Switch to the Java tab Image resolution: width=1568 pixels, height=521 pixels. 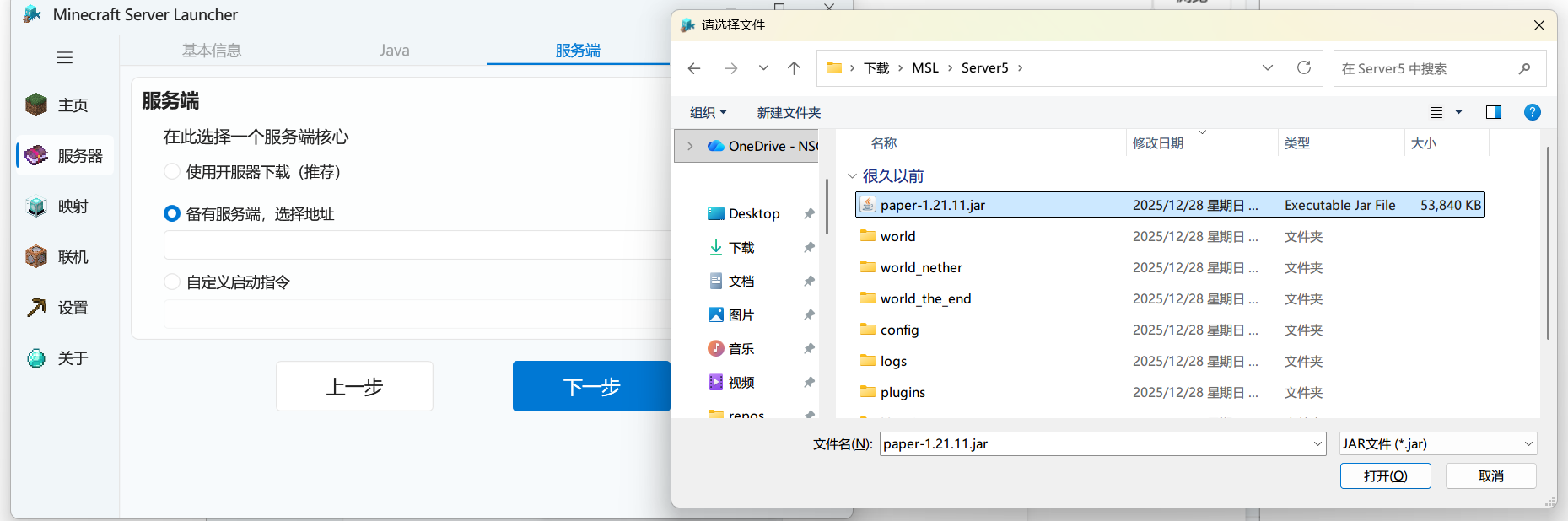[394, 51]
